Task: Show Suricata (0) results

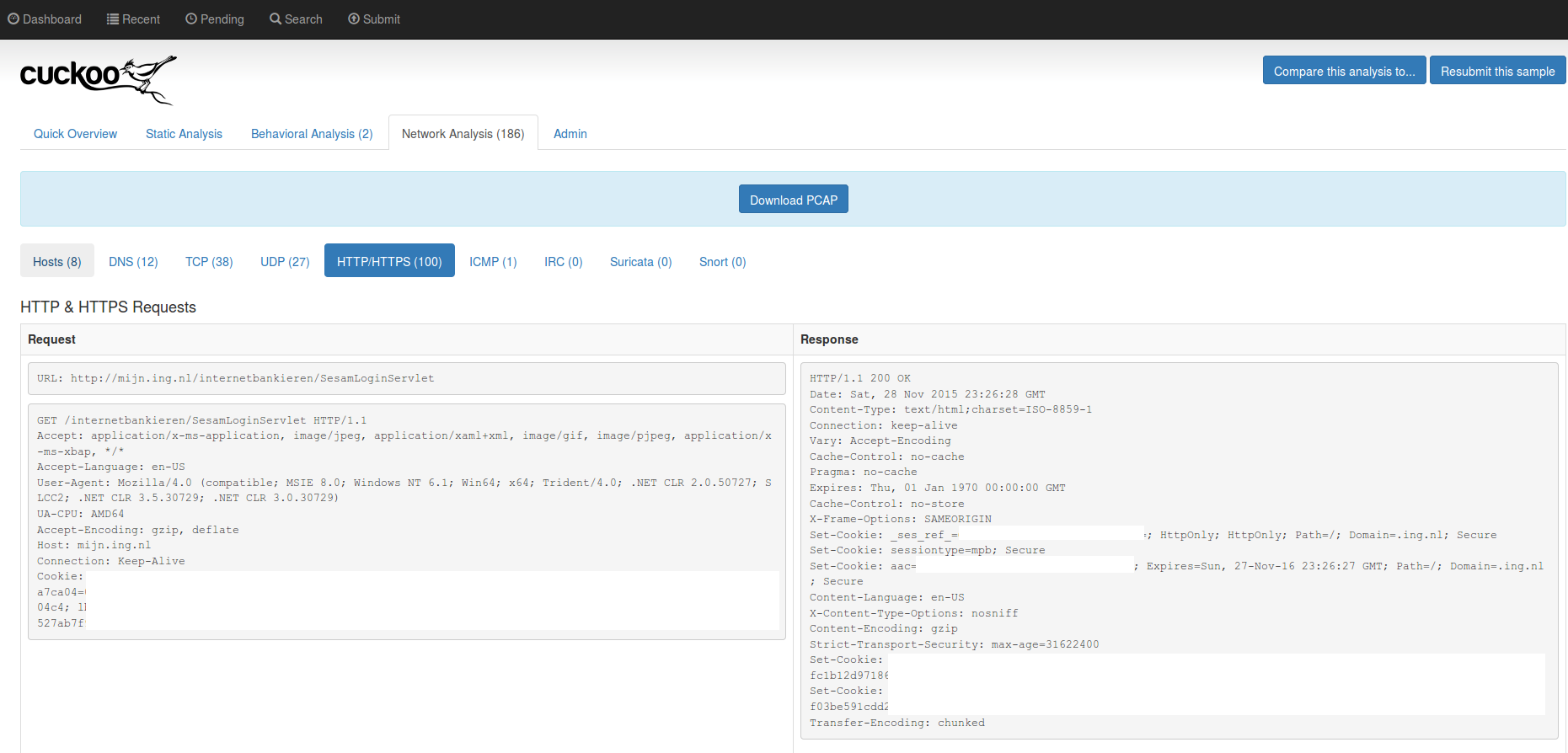Action: coord(640,261)
